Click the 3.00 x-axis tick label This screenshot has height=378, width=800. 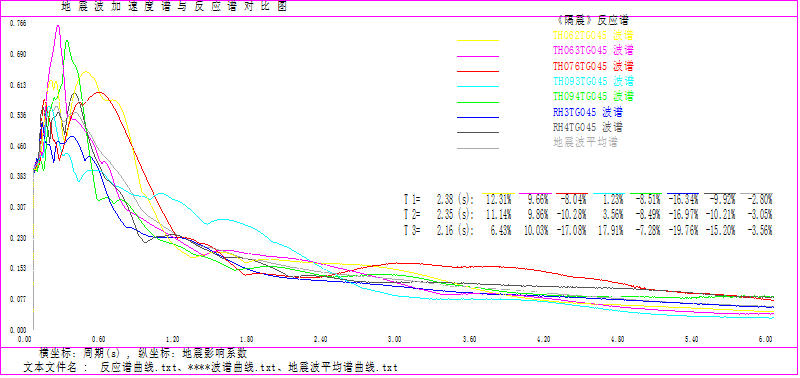(395, 338)
